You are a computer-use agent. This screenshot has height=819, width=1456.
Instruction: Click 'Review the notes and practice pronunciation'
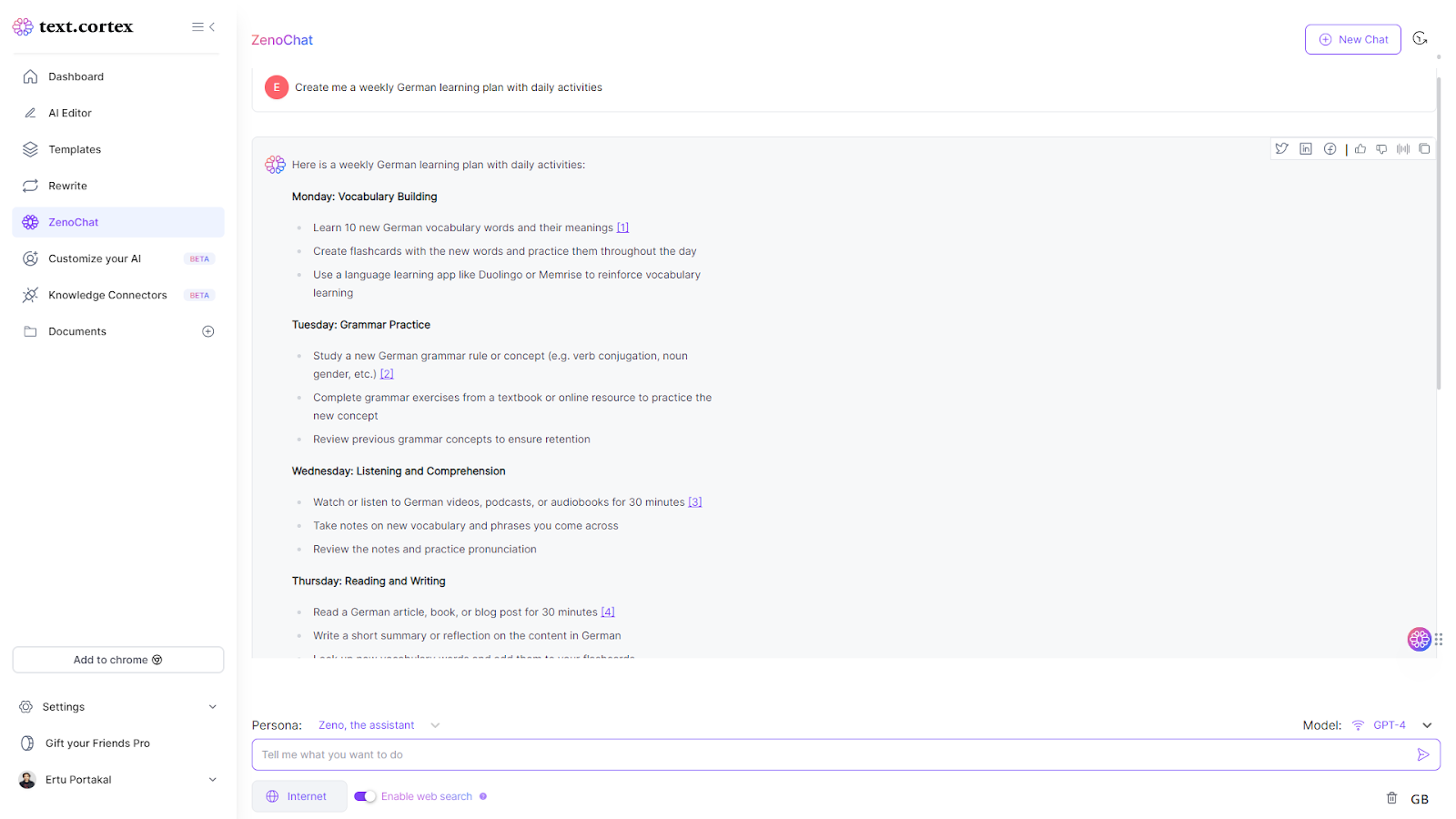click(x=425, y=550)
